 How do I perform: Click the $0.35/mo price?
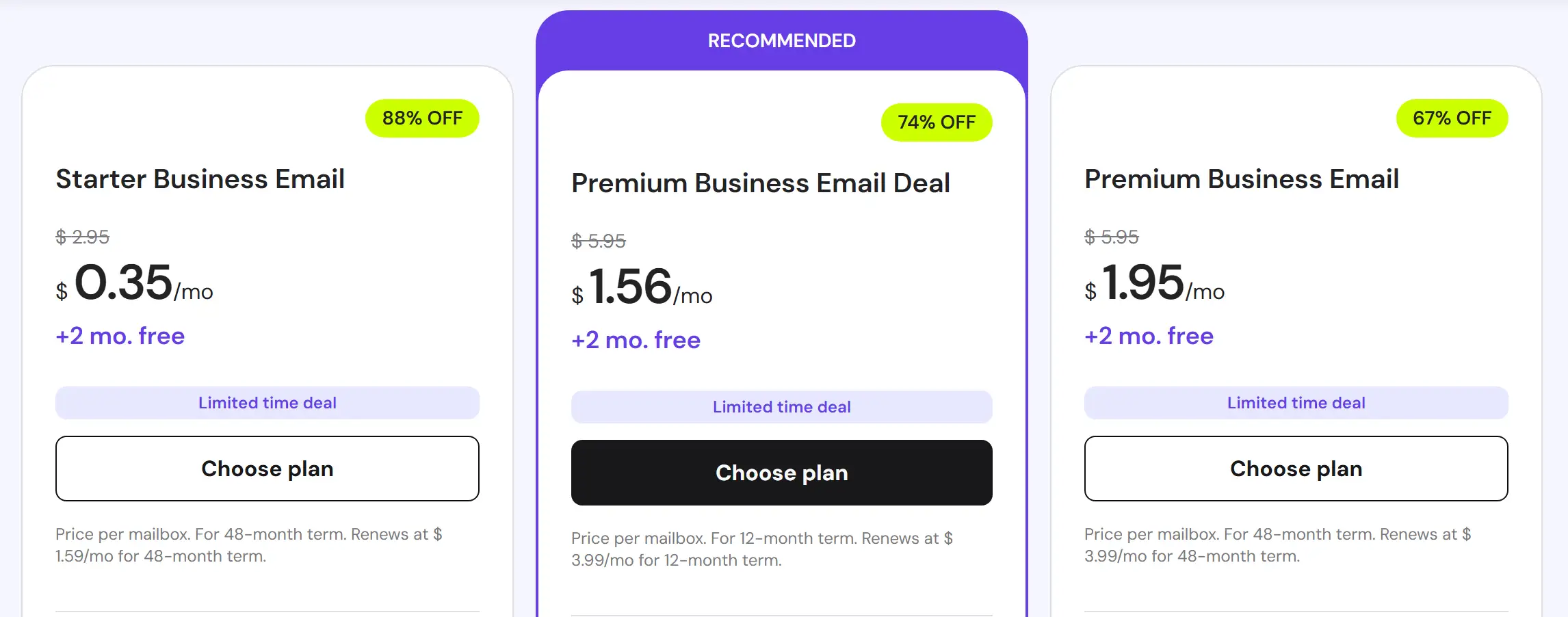point(134,283)
